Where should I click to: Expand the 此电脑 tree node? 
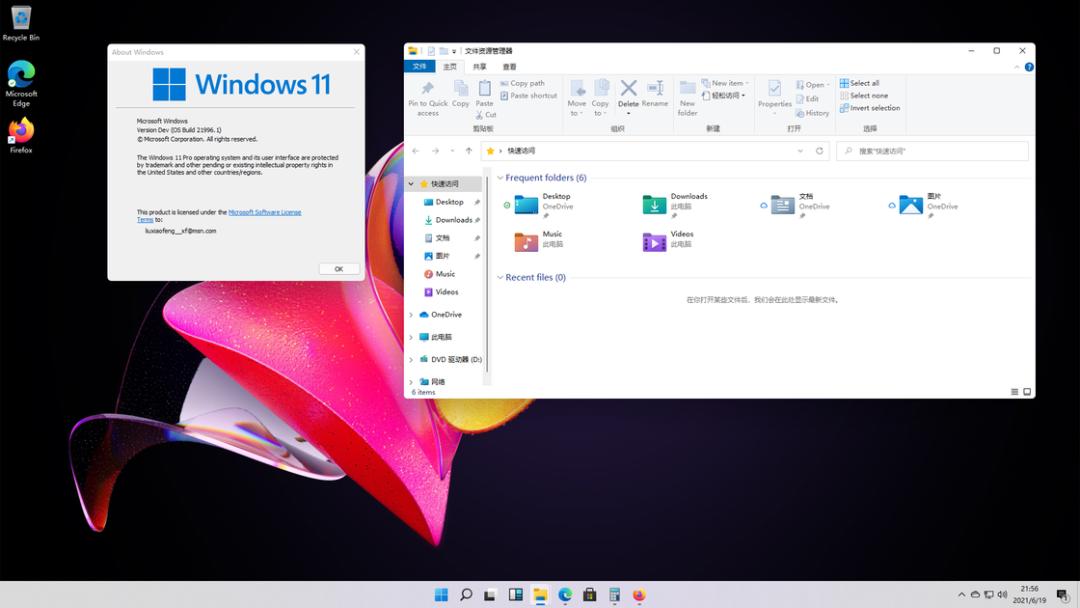click(411, 337)
